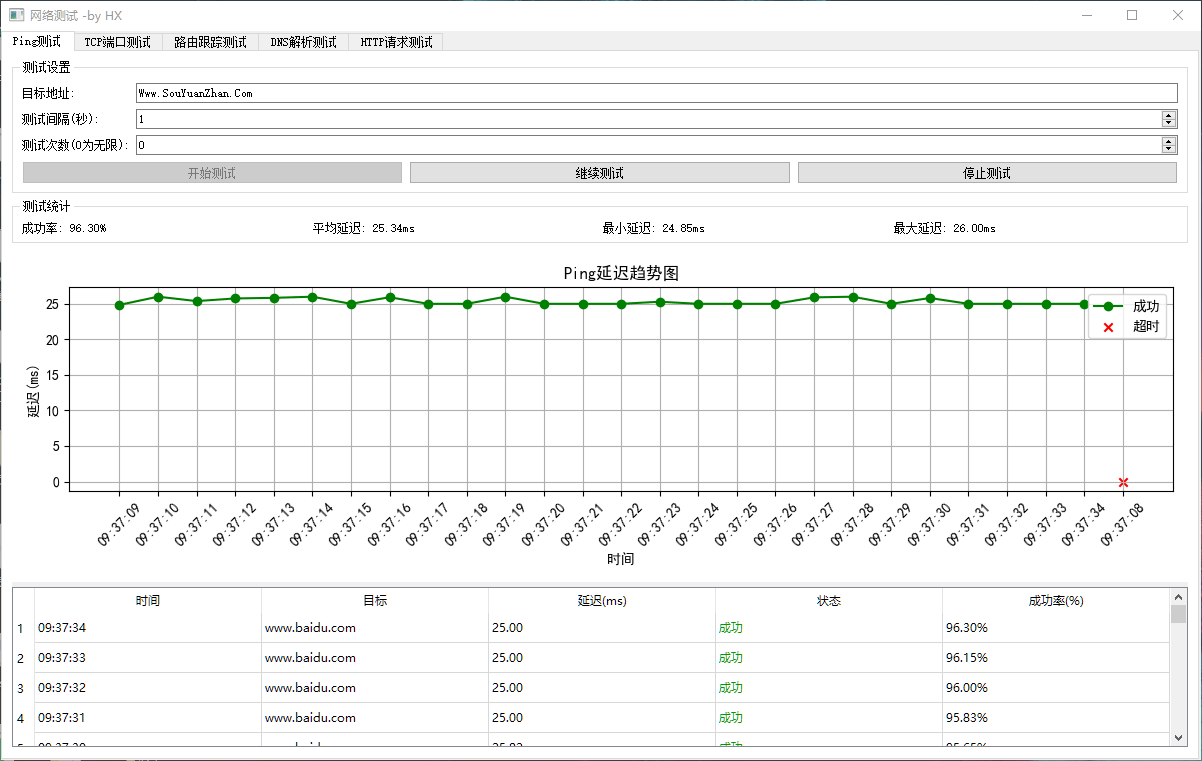Decrease the 测试间隔 spinner value
The width and height of the screenshot is (1202, 761).
pos(1168,123)
